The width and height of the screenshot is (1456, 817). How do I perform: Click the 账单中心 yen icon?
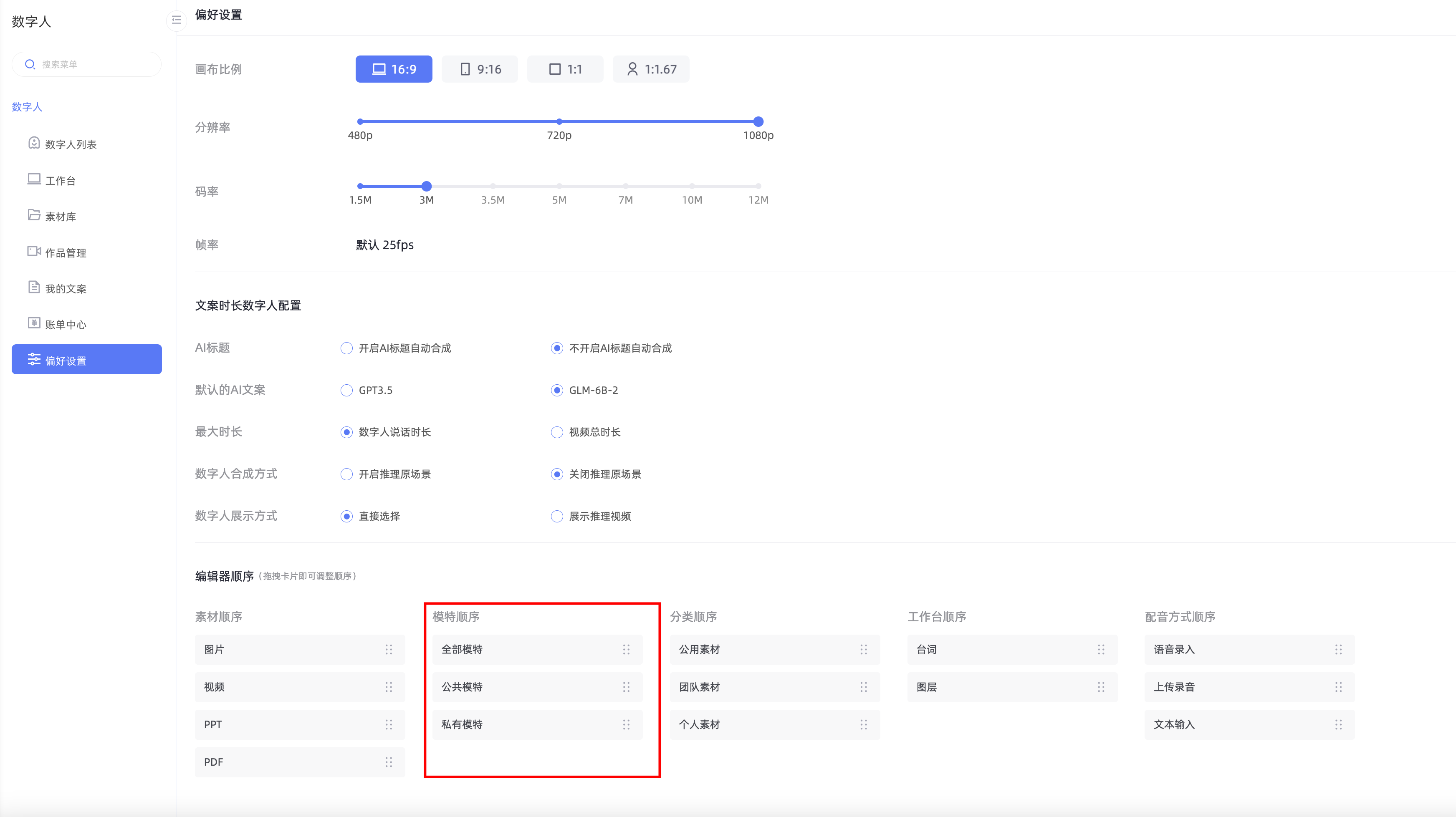pos(34,323)
